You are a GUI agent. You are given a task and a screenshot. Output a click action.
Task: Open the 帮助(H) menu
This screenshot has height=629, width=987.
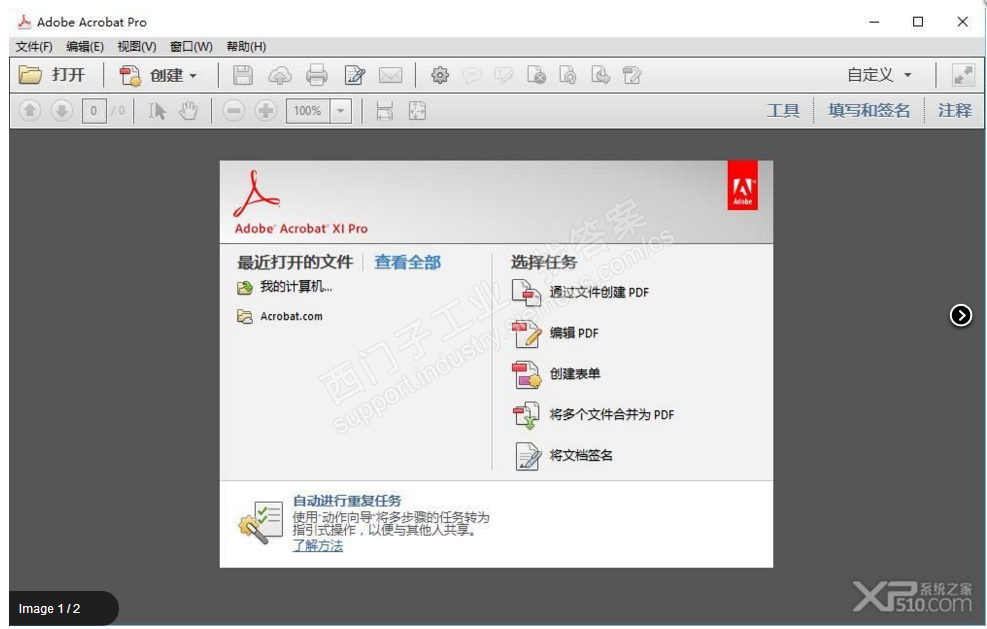246,47
